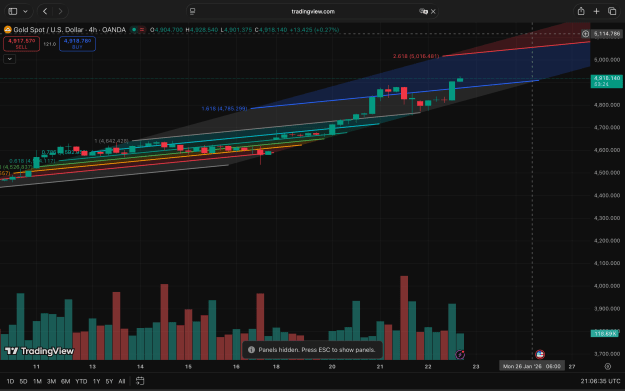Expand the indicator legend collapse arrow
Viewport: 625px width, 391px height.
pyautogui.click(x=10, y=59)
